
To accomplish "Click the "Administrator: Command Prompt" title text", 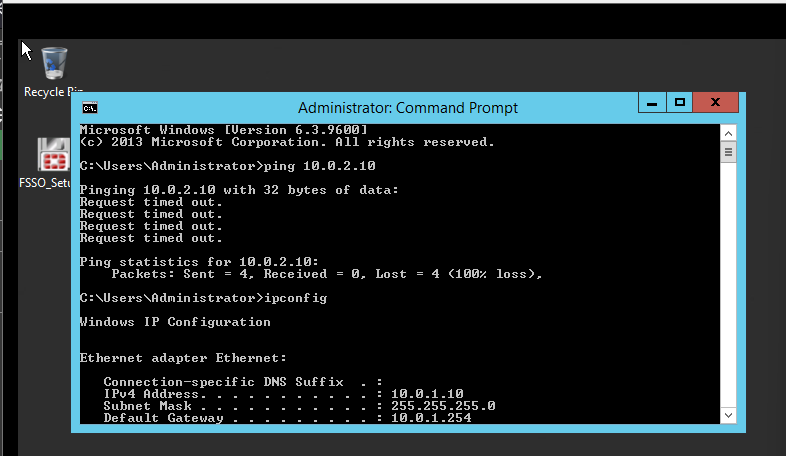I will [x=408, y=108].
